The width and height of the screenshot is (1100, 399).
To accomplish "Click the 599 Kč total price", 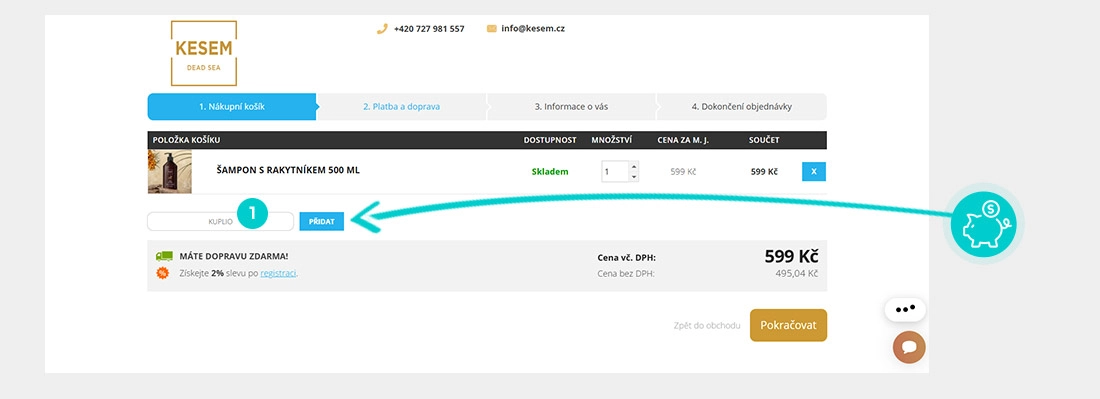I will [791, 257].
